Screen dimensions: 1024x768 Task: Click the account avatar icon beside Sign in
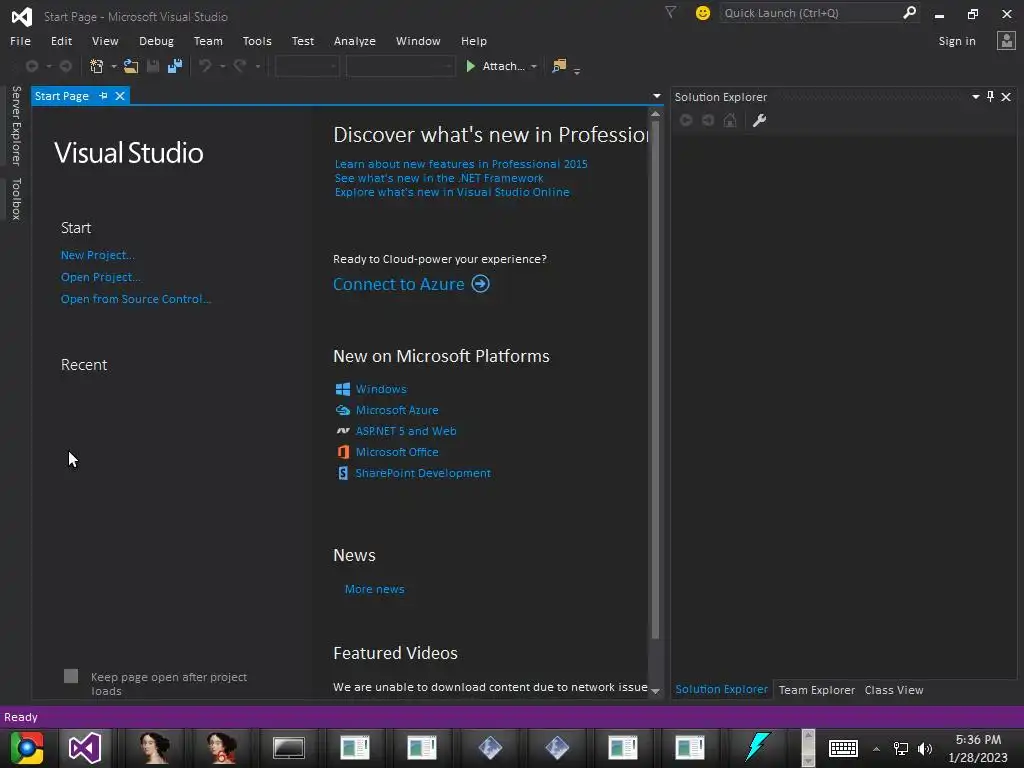(1006, 40)
